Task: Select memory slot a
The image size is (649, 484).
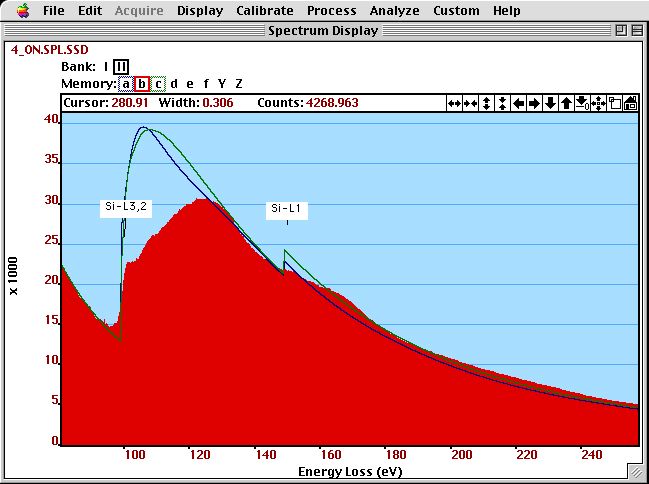Action: pos(126,84)
